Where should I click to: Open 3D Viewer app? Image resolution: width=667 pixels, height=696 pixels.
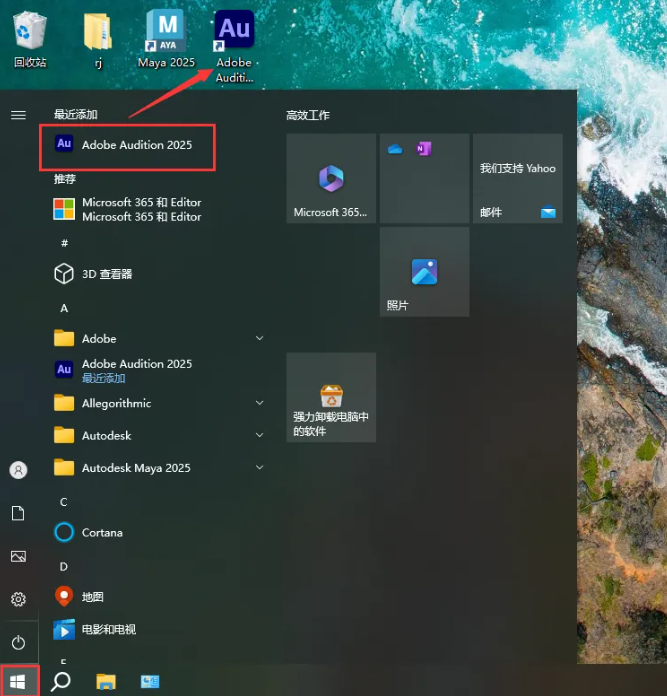(x=94, y=274)
